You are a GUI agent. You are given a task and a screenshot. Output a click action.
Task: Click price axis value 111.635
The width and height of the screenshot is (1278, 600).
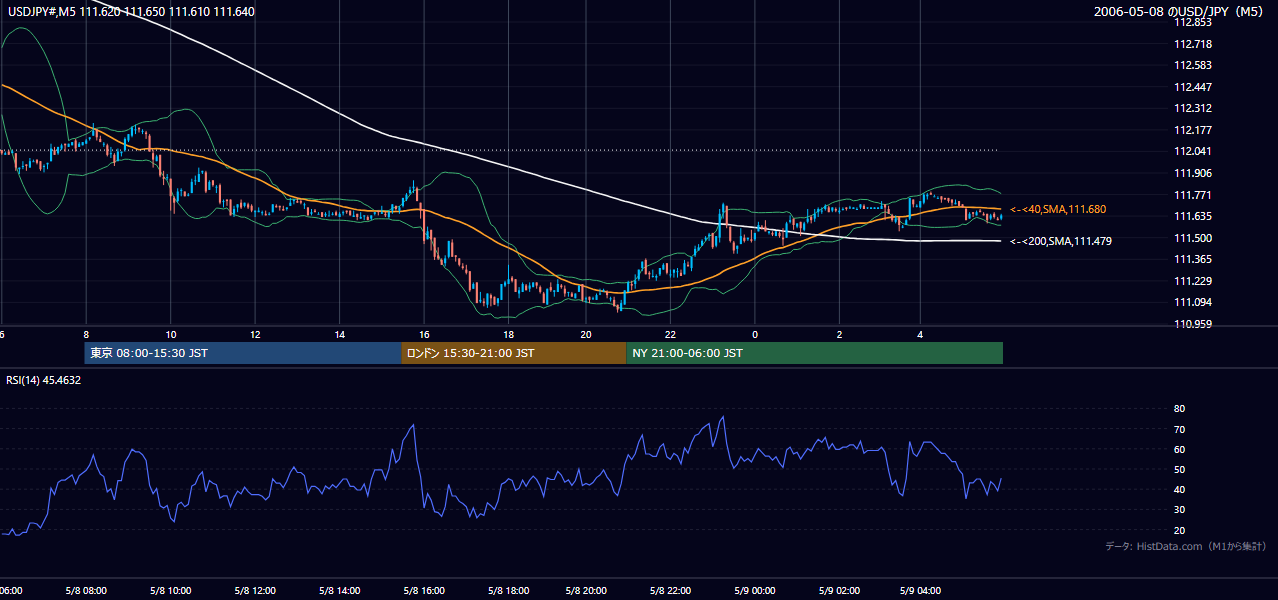[1192, 216]
